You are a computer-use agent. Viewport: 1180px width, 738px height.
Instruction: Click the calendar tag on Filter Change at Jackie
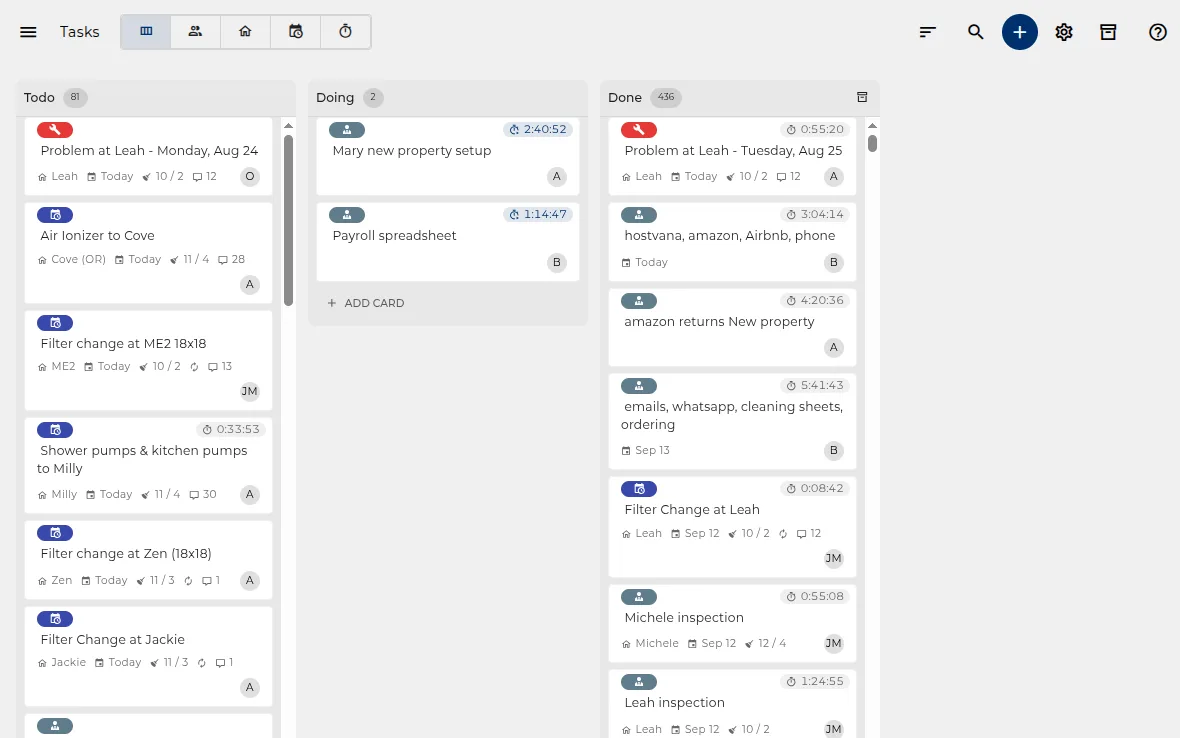tap(55, 618)
